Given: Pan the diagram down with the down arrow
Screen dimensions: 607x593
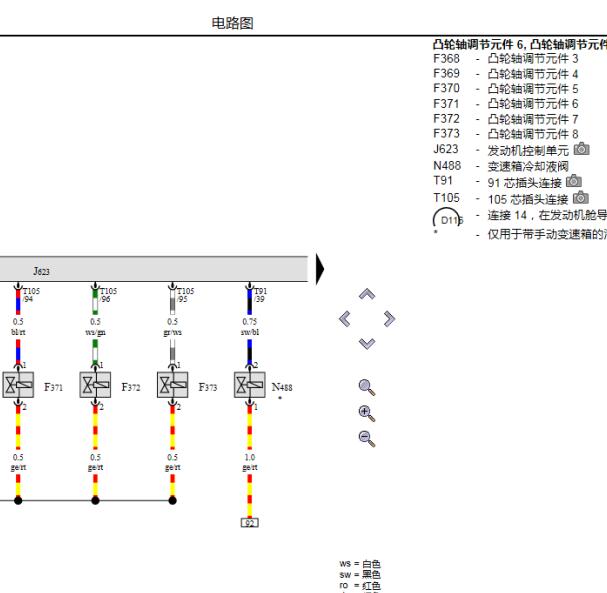Looking at the screenshot, I should tap(367, 343).
